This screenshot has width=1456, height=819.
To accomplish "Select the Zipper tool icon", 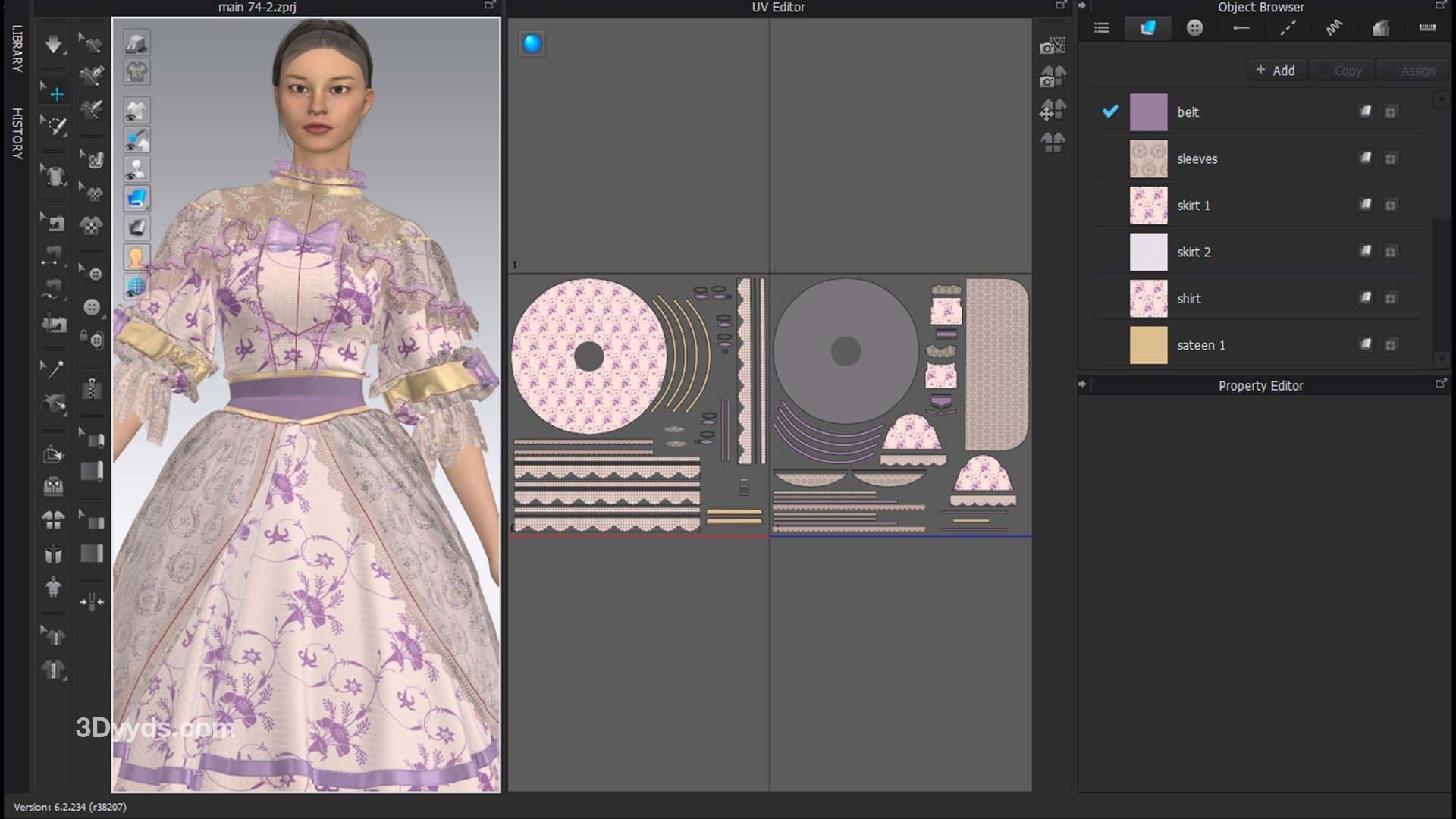I will pyautogui.click(x=92, y=389).
